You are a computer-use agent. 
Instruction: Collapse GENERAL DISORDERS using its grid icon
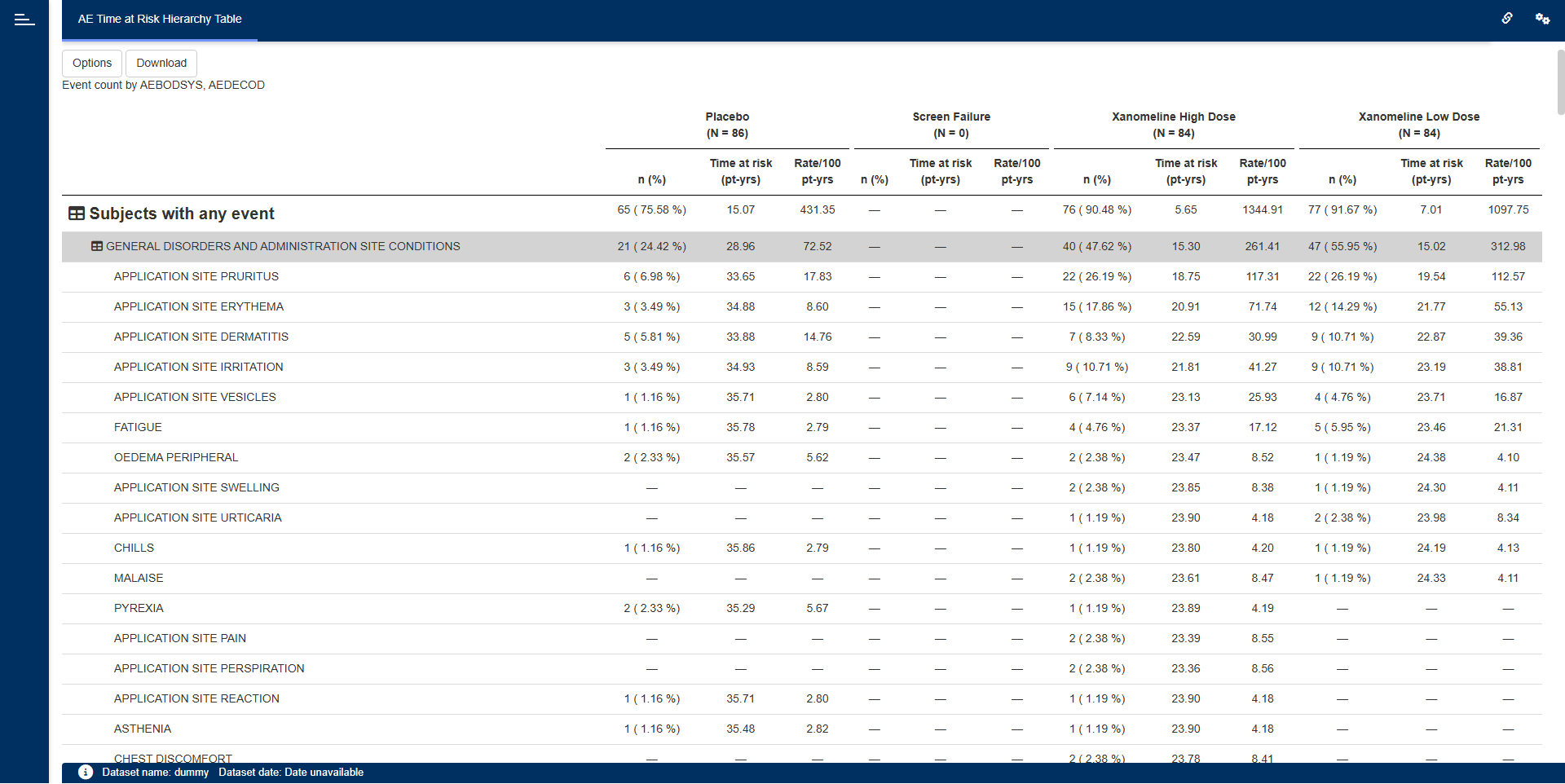tap(97, 246)
